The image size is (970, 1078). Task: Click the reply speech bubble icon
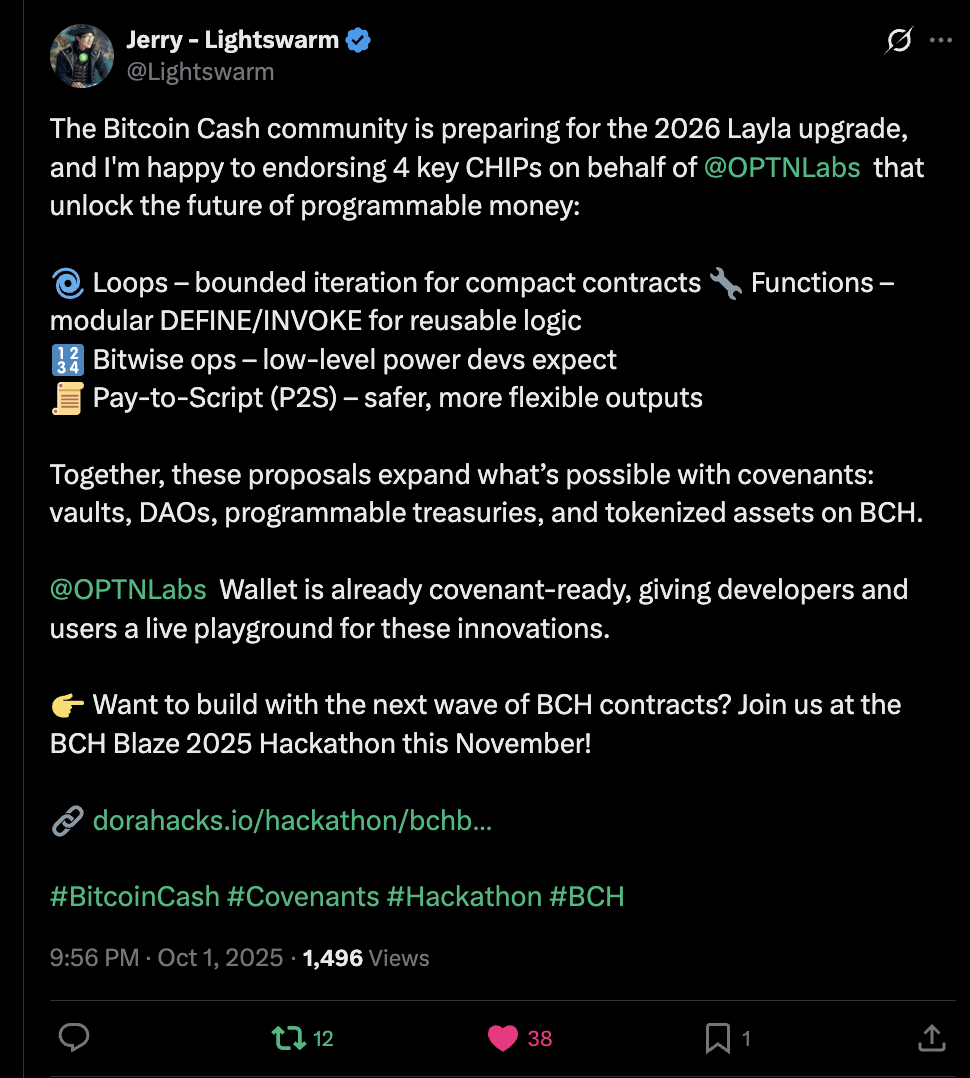[75, 1038]
